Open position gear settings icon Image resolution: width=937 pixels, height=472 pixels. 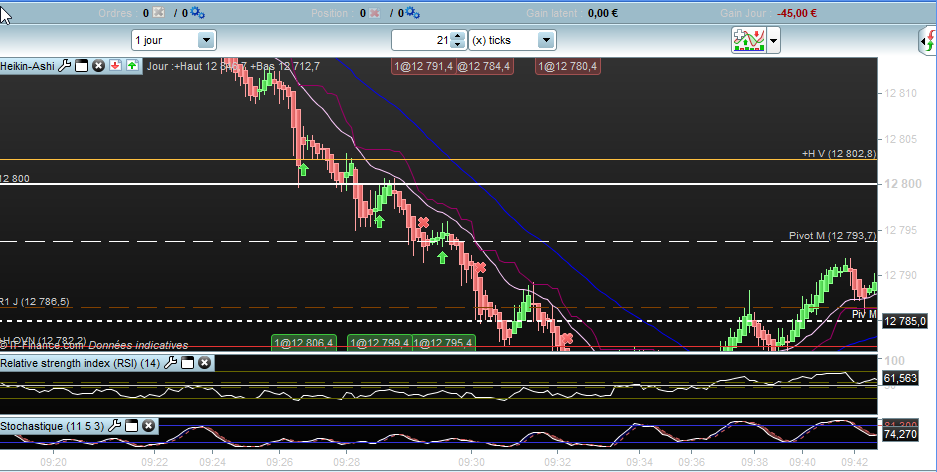[412, 13]
